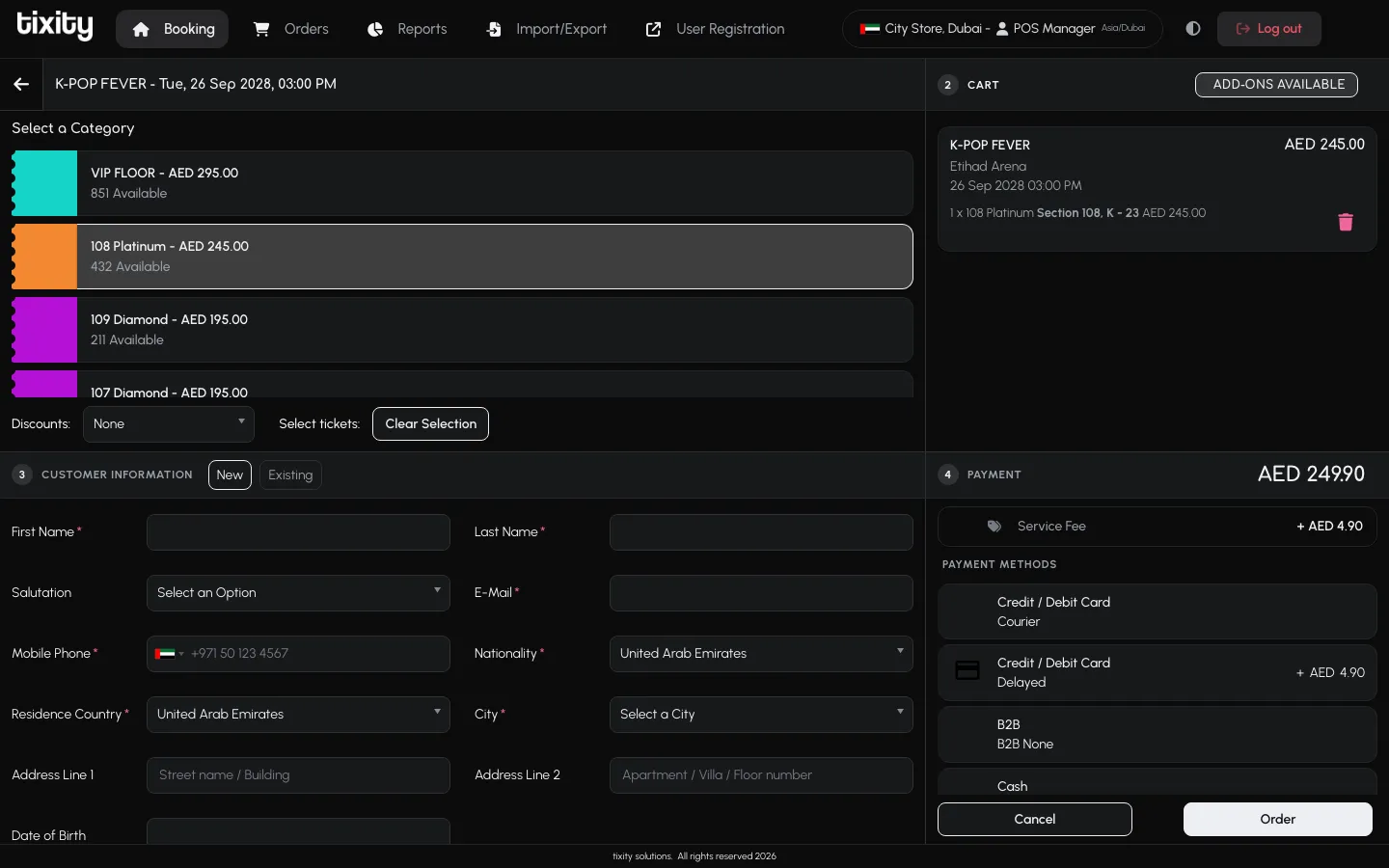1389x868 pixels.
Task: Open the Reports section
Action: click(407, 29)
